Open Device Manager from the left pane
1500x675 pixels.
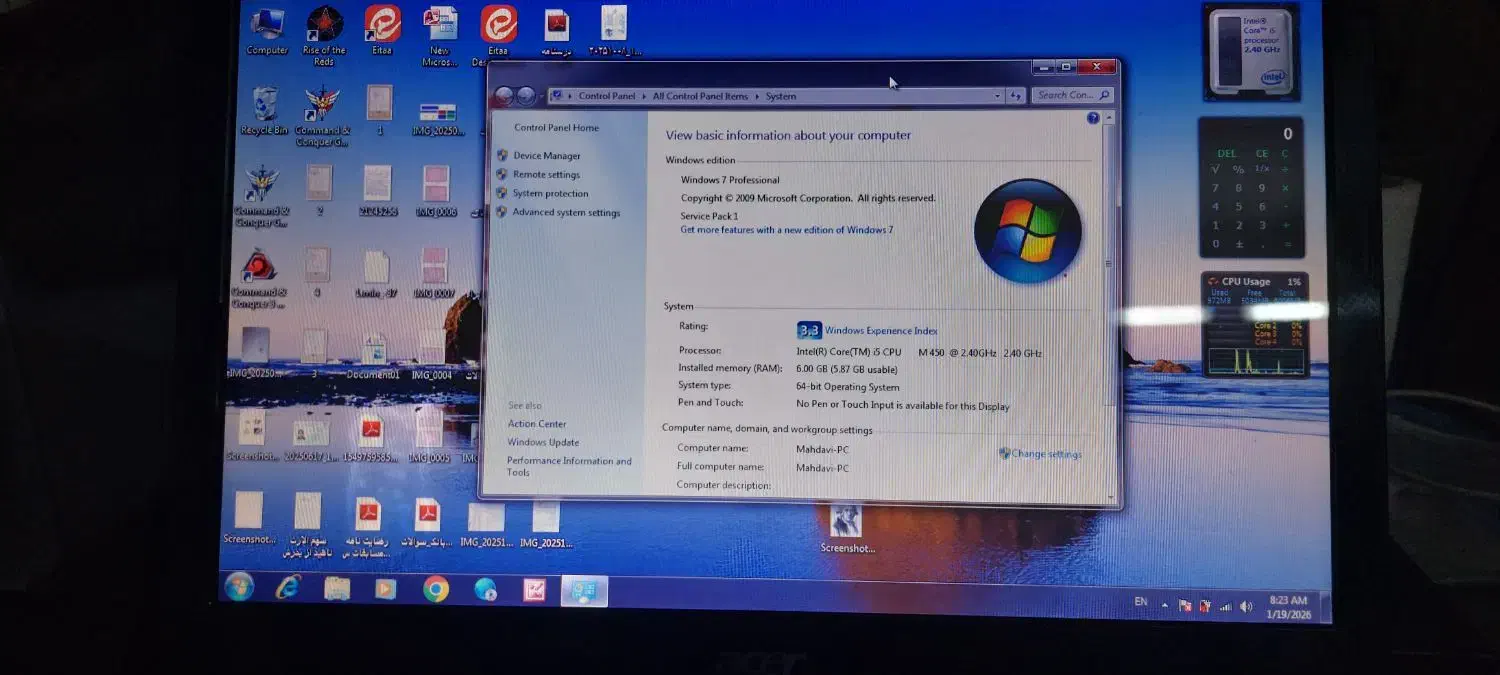point(546,156)
